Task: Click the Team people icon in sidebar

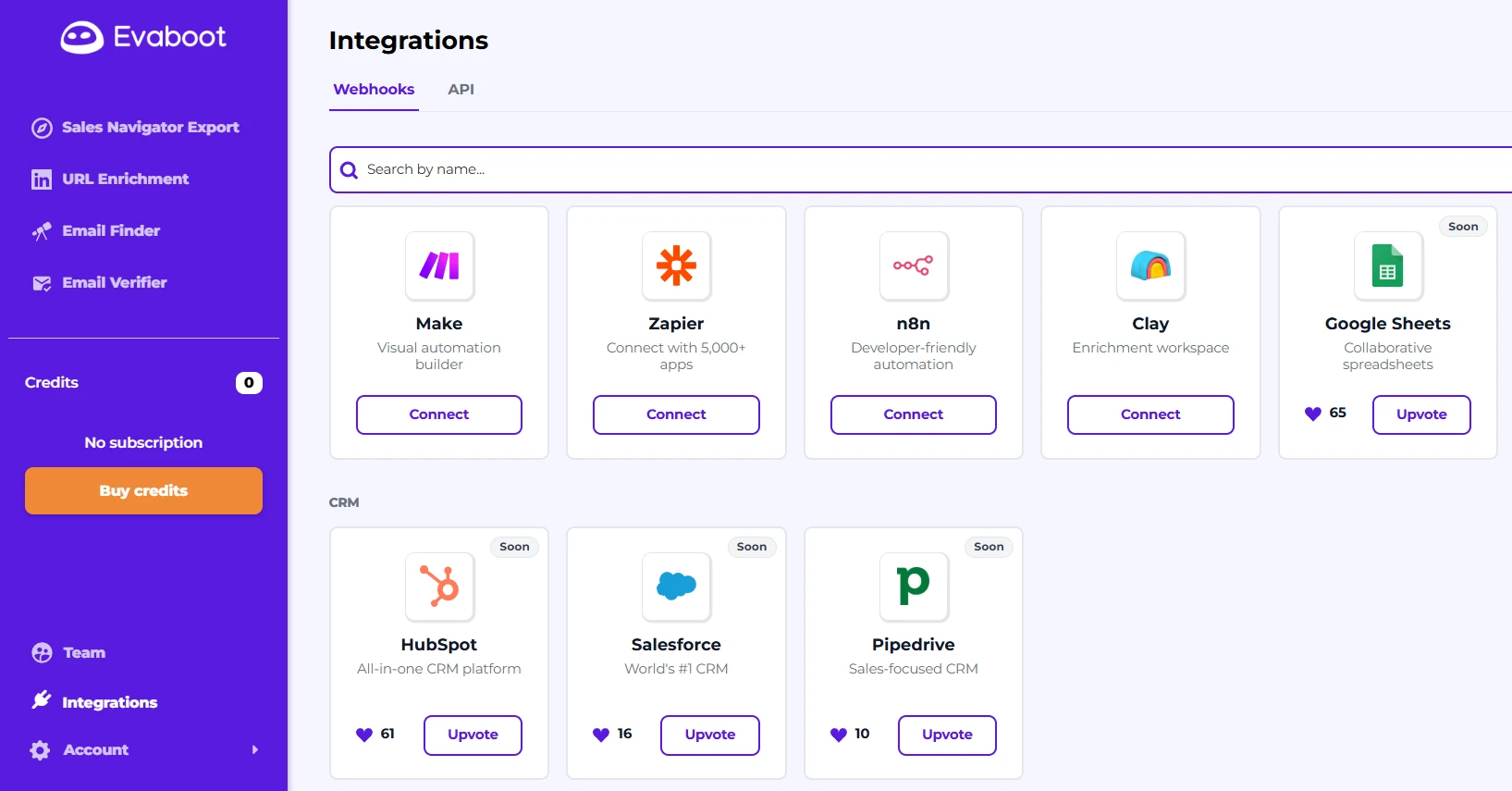Action: click(x=42, y=653)
